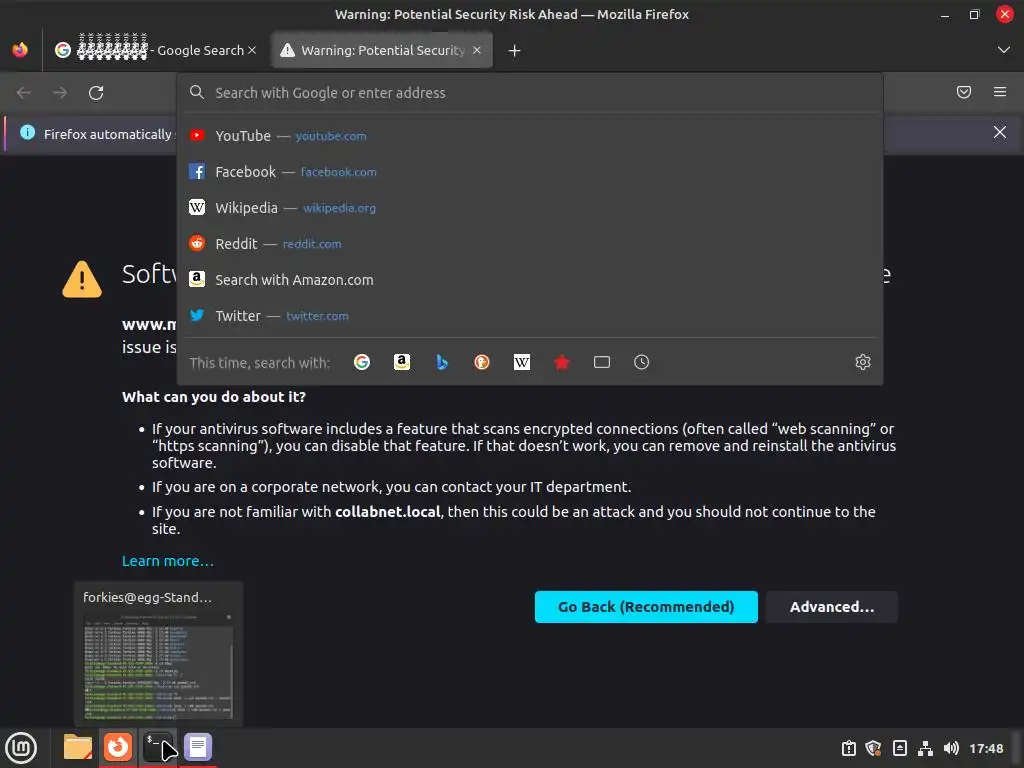1024x768 pixels.
Task: Open search settings gear icon
Action: click(863, 362)
